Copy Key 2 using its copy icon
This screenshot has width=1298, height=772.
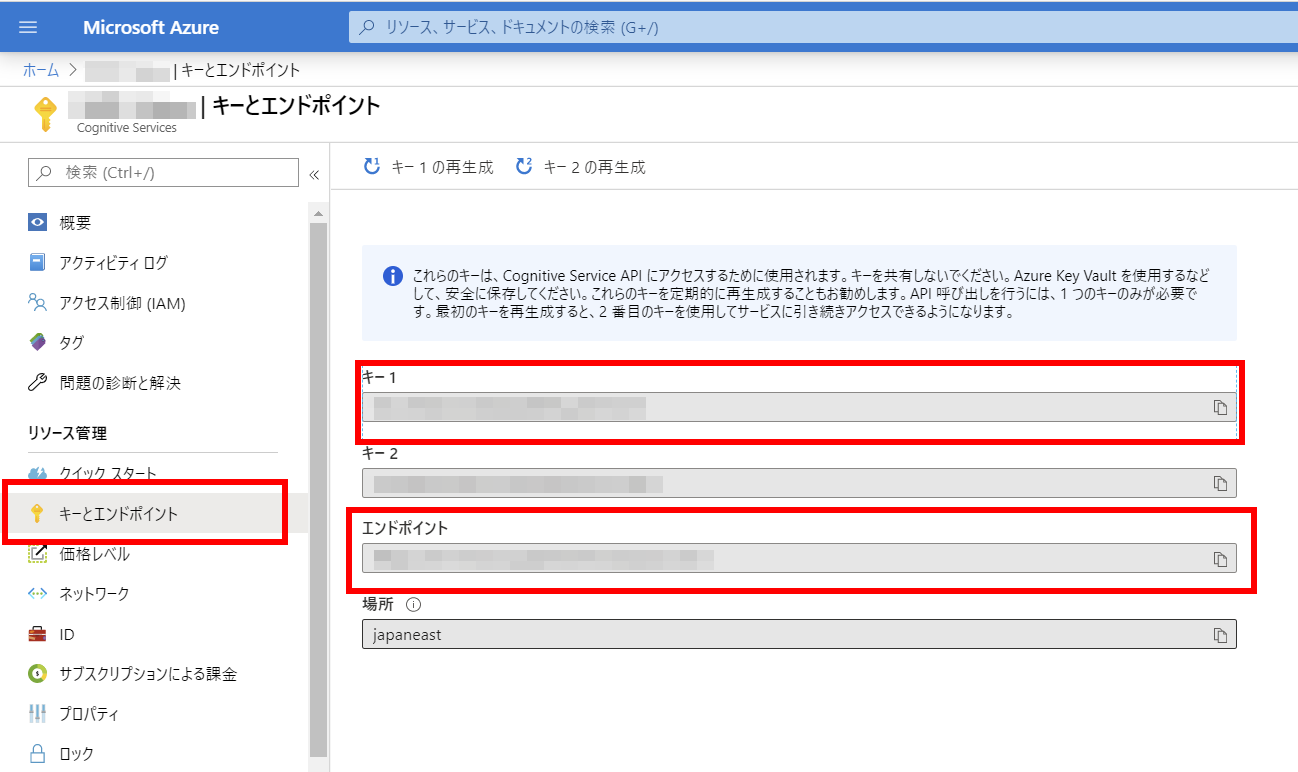[x=1220, y=483]
